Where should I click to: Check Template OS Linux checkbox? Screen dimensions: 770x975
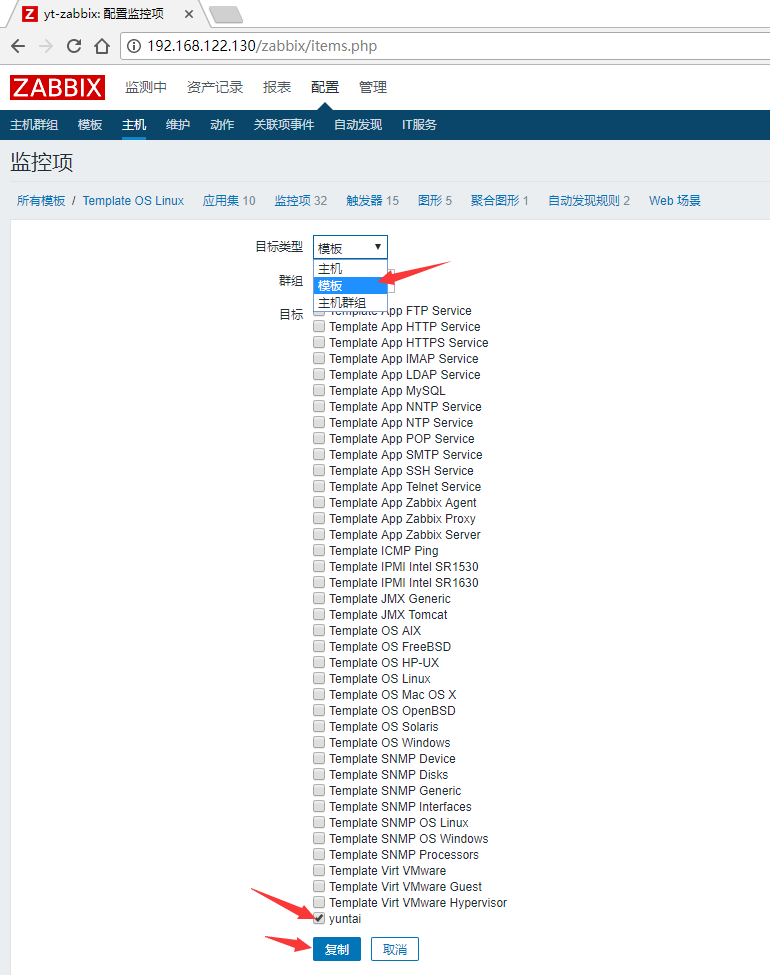click(x=319, y=678)
